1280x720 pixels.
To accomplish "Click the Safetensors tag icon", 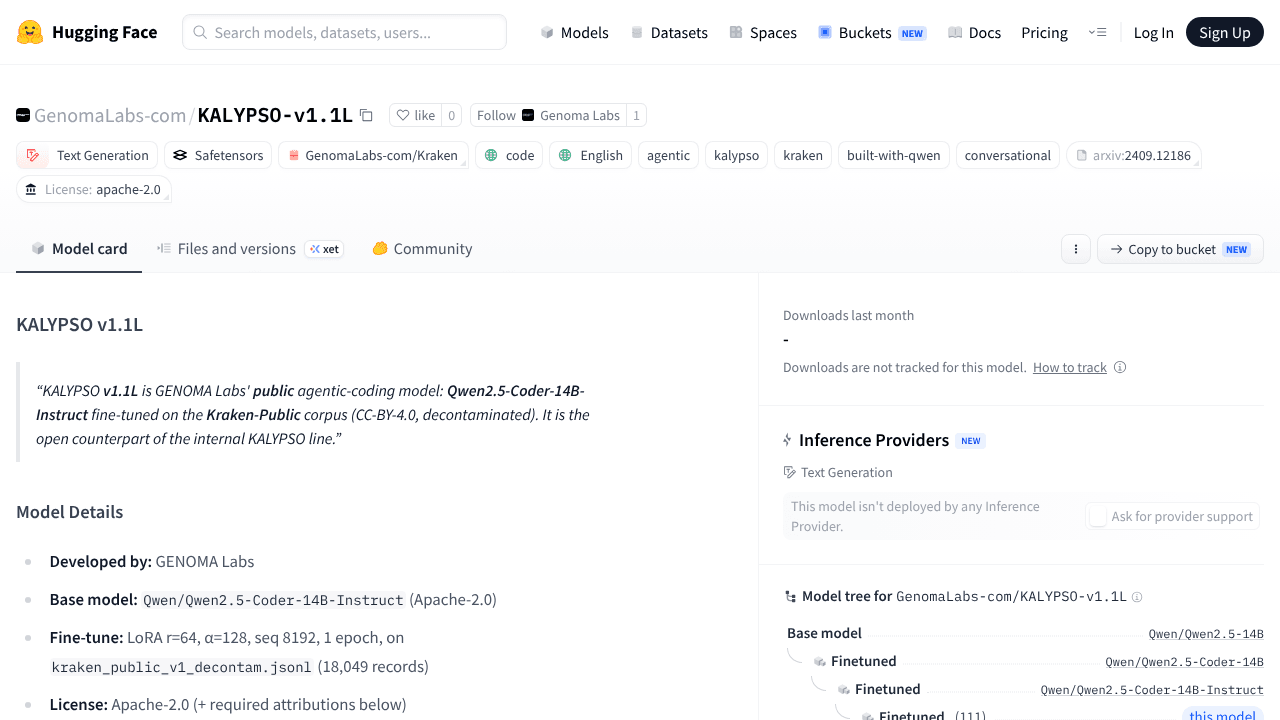I will pyautogui.click(x=180, y=155).
